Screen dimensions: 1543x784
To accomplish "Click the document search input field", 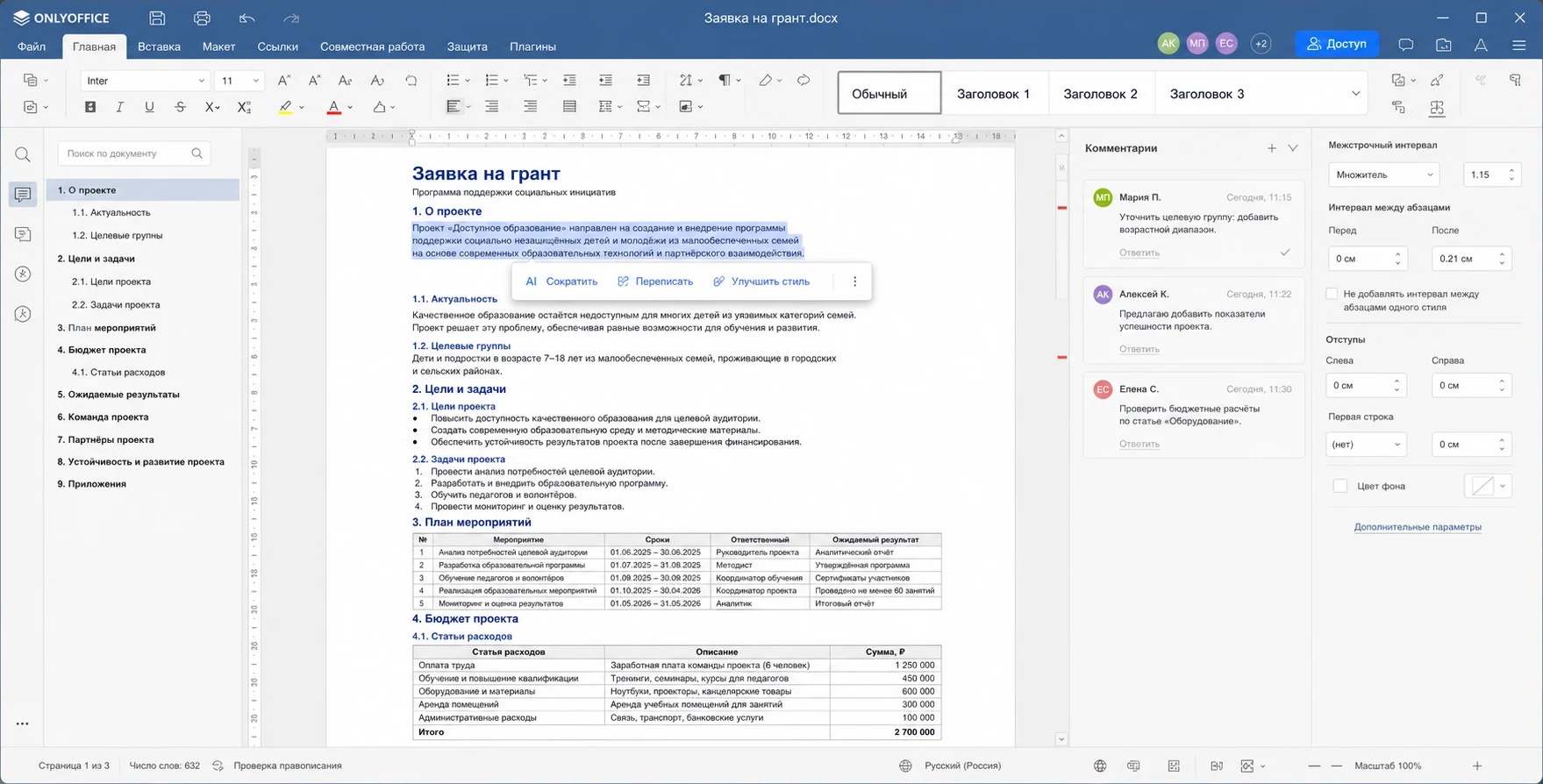I will 134,153.
